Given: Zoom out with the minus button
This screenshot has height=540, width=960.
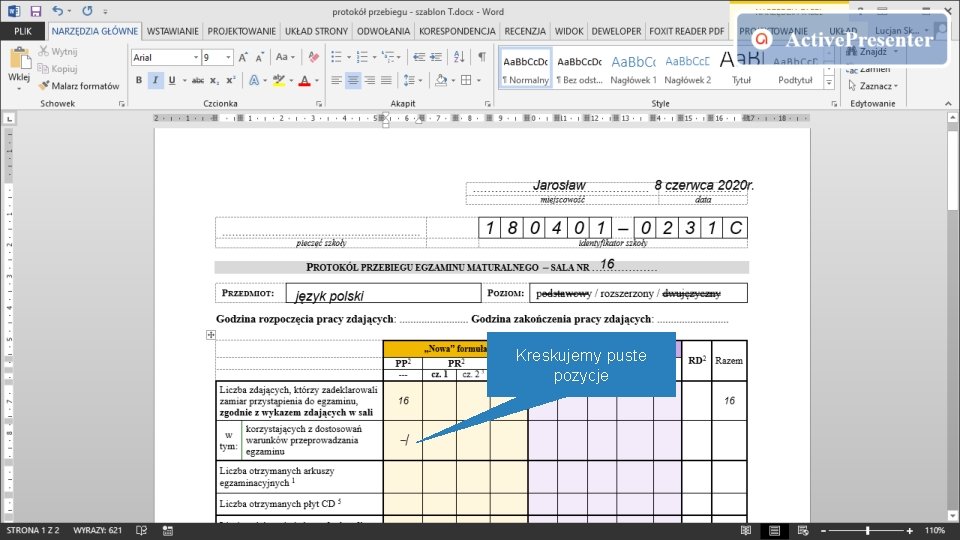Looking at the screenshot, I should click(823, 531).
